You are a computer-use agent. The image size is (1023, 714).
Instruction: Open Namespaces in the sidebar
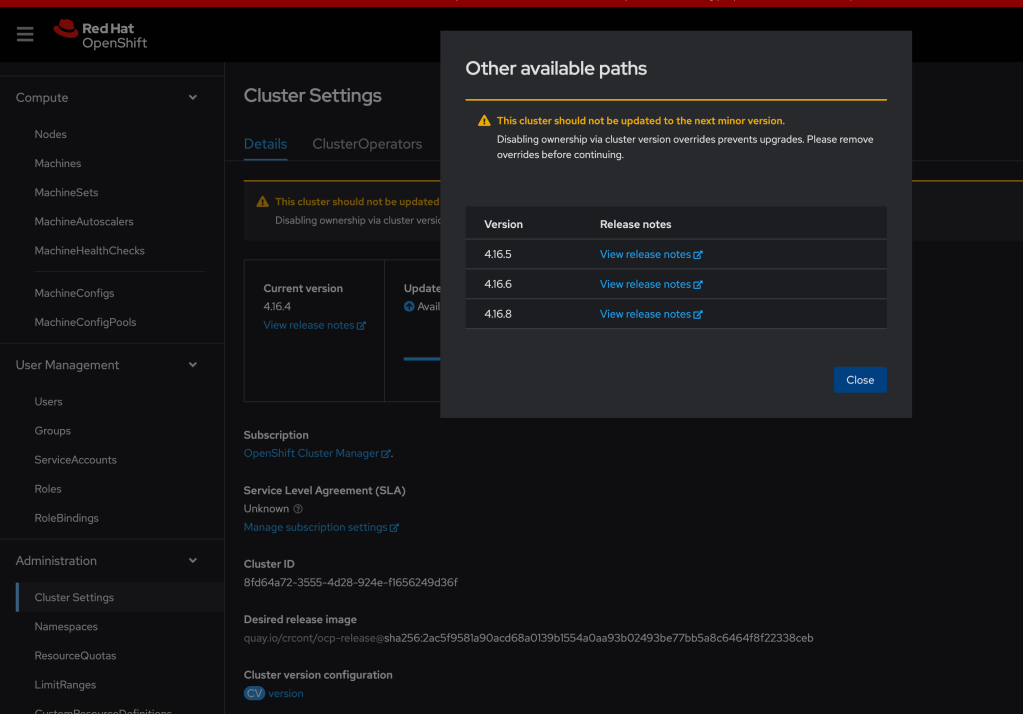(66, 627)
